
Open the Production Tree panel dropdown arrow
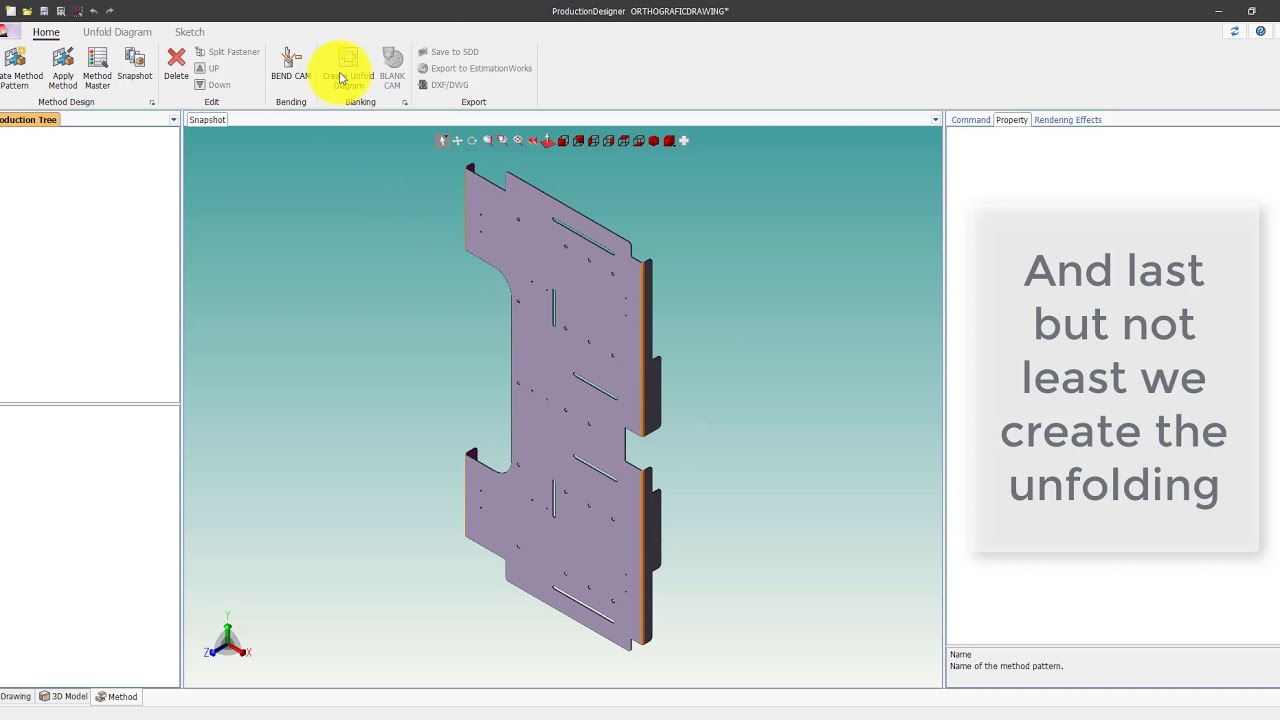173,120
